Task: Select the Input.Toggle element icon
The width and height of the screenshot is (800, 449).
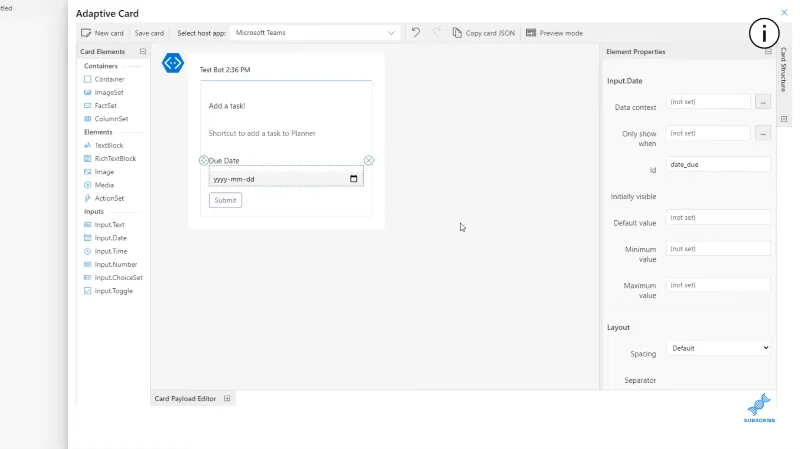Action: (x=87, y=291)
